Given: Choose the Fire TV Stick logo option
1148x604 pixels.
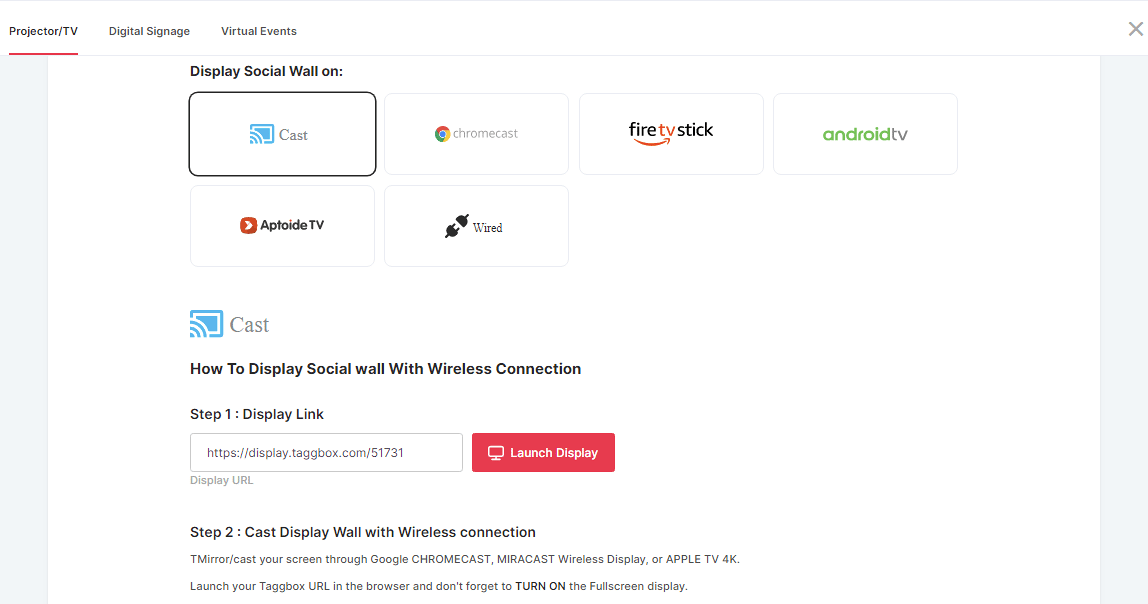Looking at the screenshot, I should point(671,133).
